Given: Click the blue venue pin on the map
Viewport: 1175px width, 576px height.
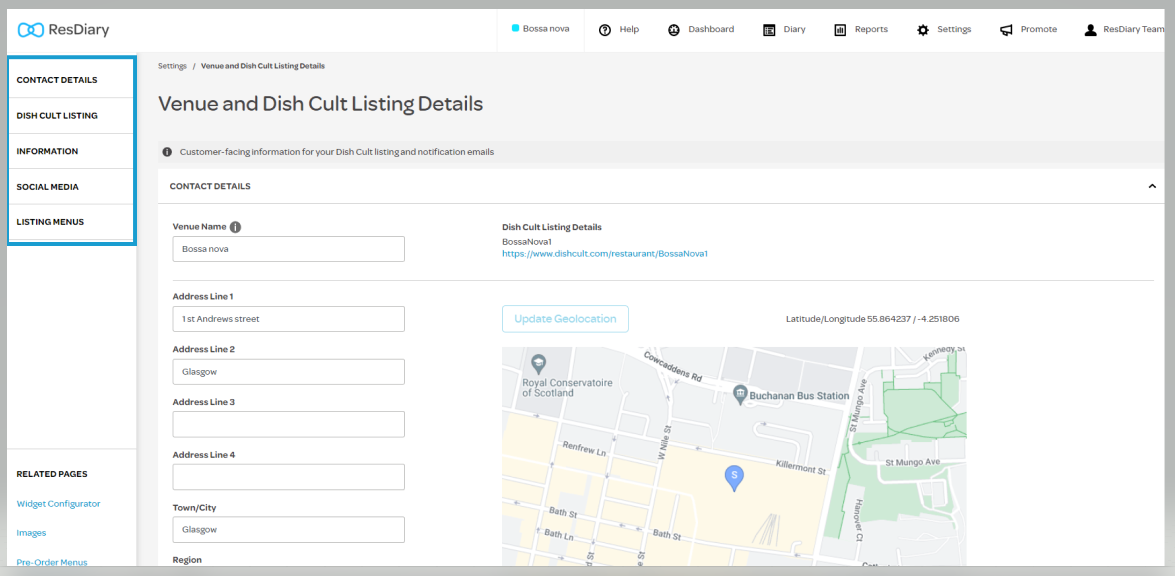Looking at the screenshot, I should coord(735,478).
